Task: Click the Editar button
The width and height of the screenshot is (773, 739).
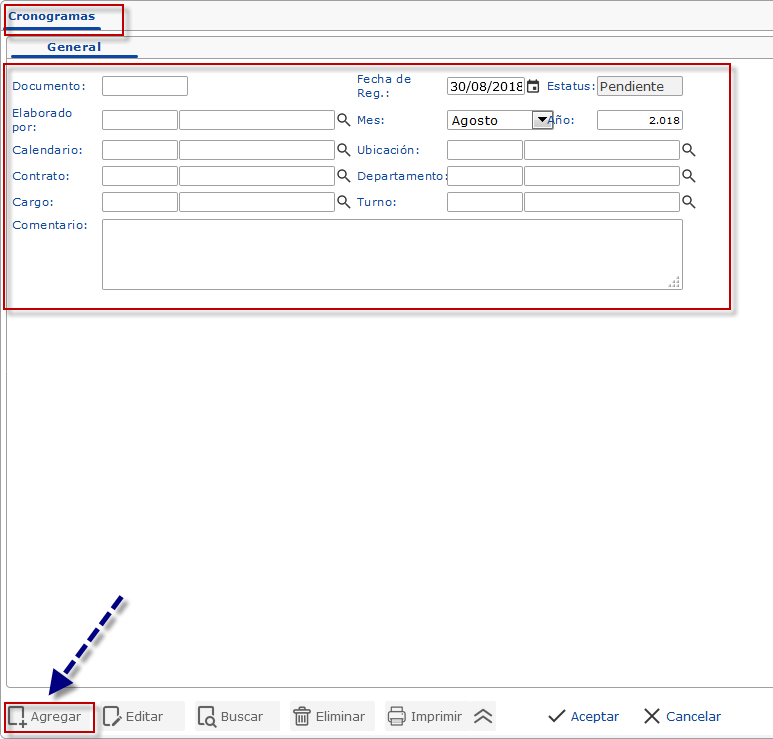Action: (134, 716)
